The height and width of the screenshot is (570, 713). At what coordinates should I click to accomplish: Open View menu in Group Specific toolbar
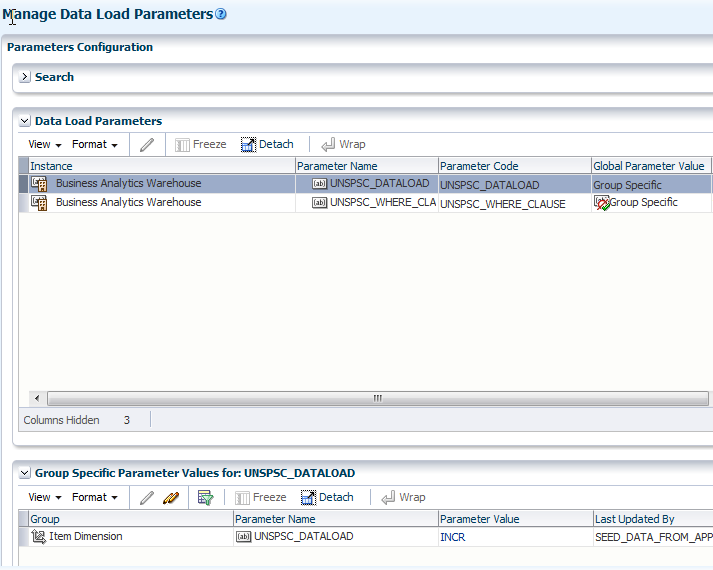[45, 497]
